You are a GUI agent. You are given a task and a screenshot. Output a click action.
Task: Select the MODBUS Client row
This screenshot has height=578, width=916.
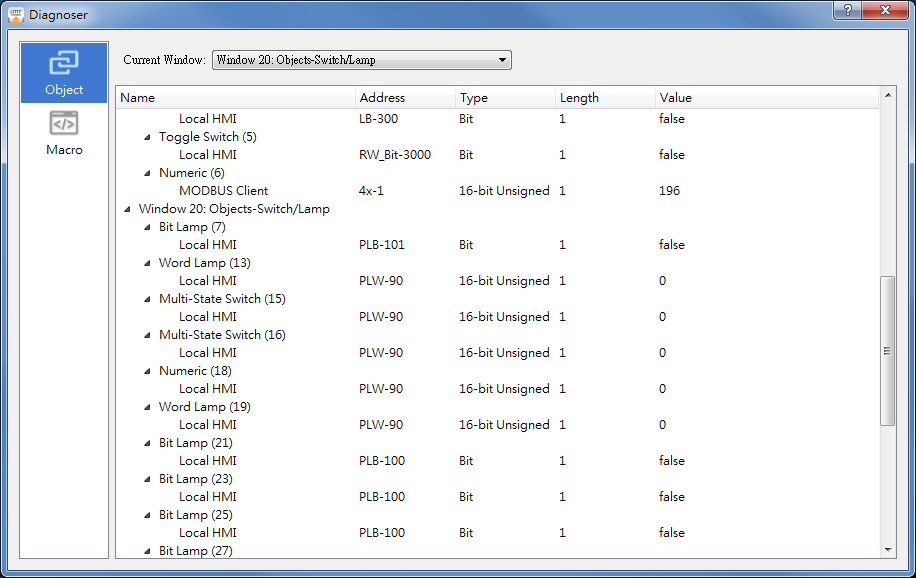coord(223,191)
